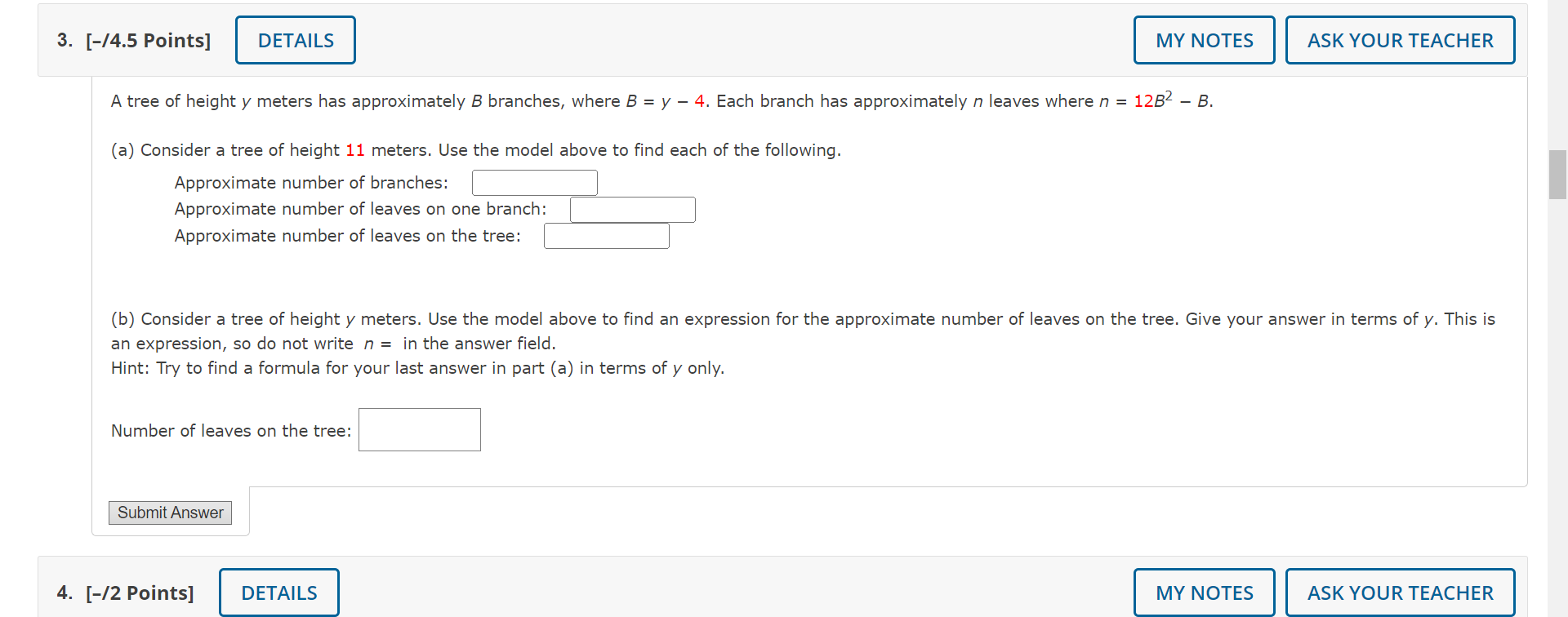The width and height of the screenshot is (1568, 617).
Task: Click the formula B = y − 4
Action: click(x=666, y=100)
